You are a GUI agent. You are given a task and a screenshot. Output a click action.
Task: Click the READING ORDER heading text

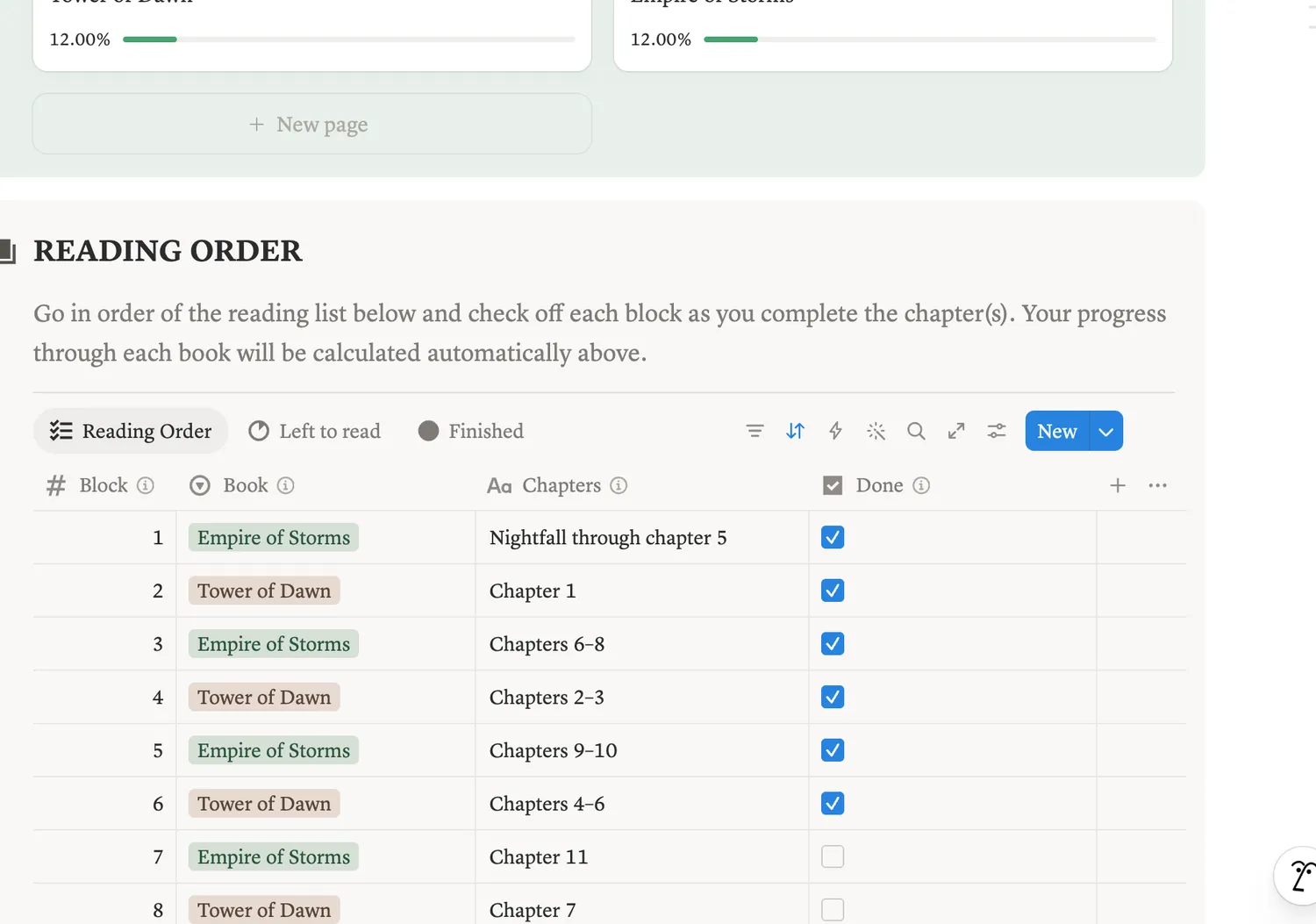pos(168,251)
